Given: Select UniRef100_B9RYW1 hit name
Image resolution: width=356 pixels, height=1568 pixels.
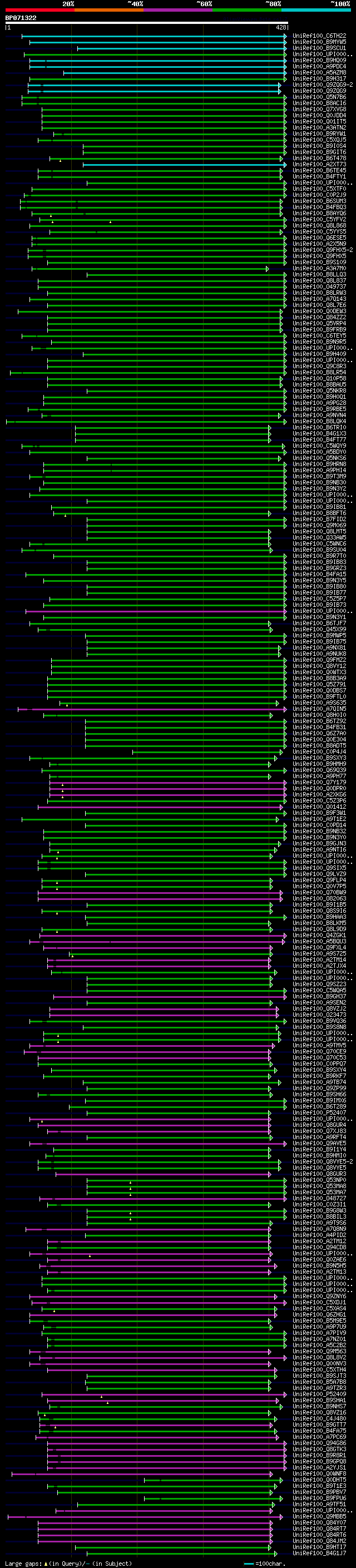Looking at the screenshot, I should tap(319, 134).
